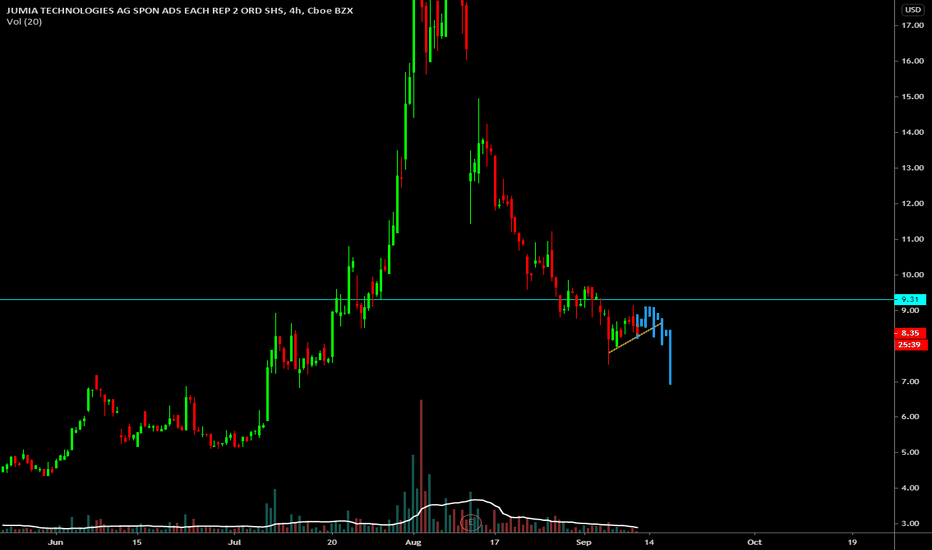Click the JUMIA TECHNOLOGIES chart title

tap(180, 11)
